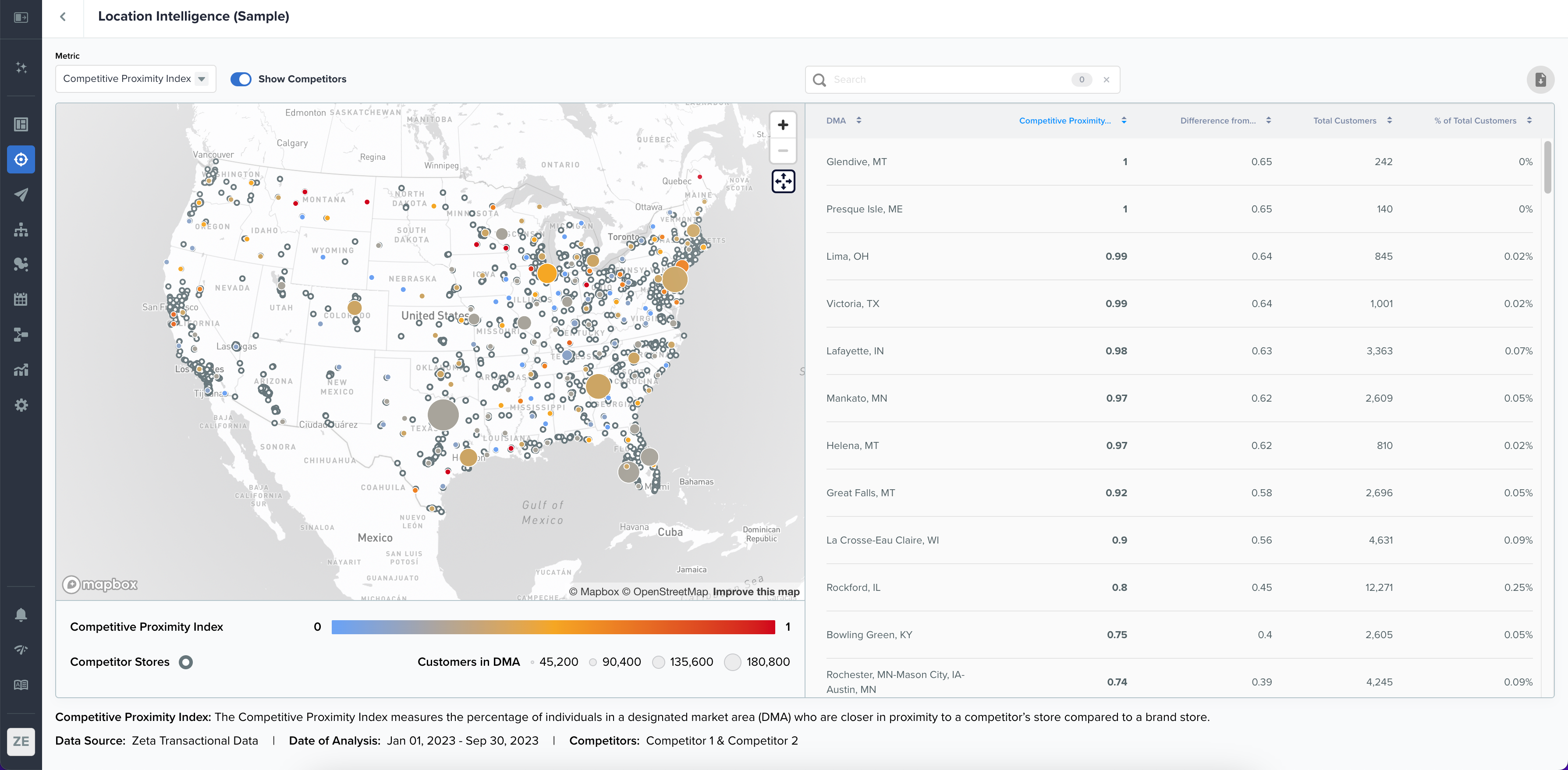The height and width of the screenshot is (770, 1568).
Task: Click the orange Chicago area bubble
Action: pos(546,273)
